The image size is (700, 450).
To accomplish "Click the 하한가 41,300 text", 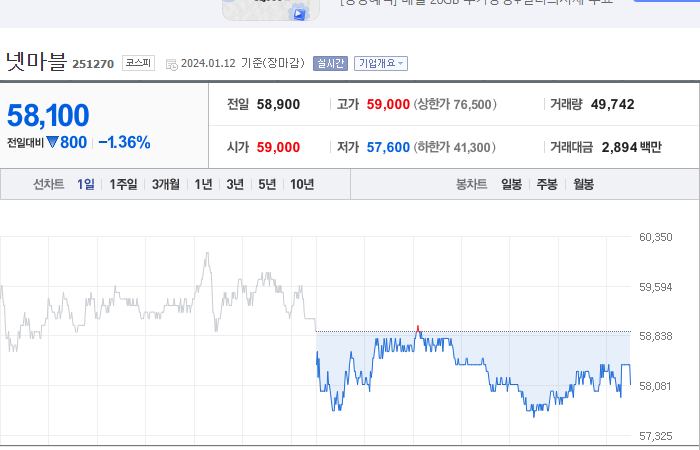I will (454, 147).
